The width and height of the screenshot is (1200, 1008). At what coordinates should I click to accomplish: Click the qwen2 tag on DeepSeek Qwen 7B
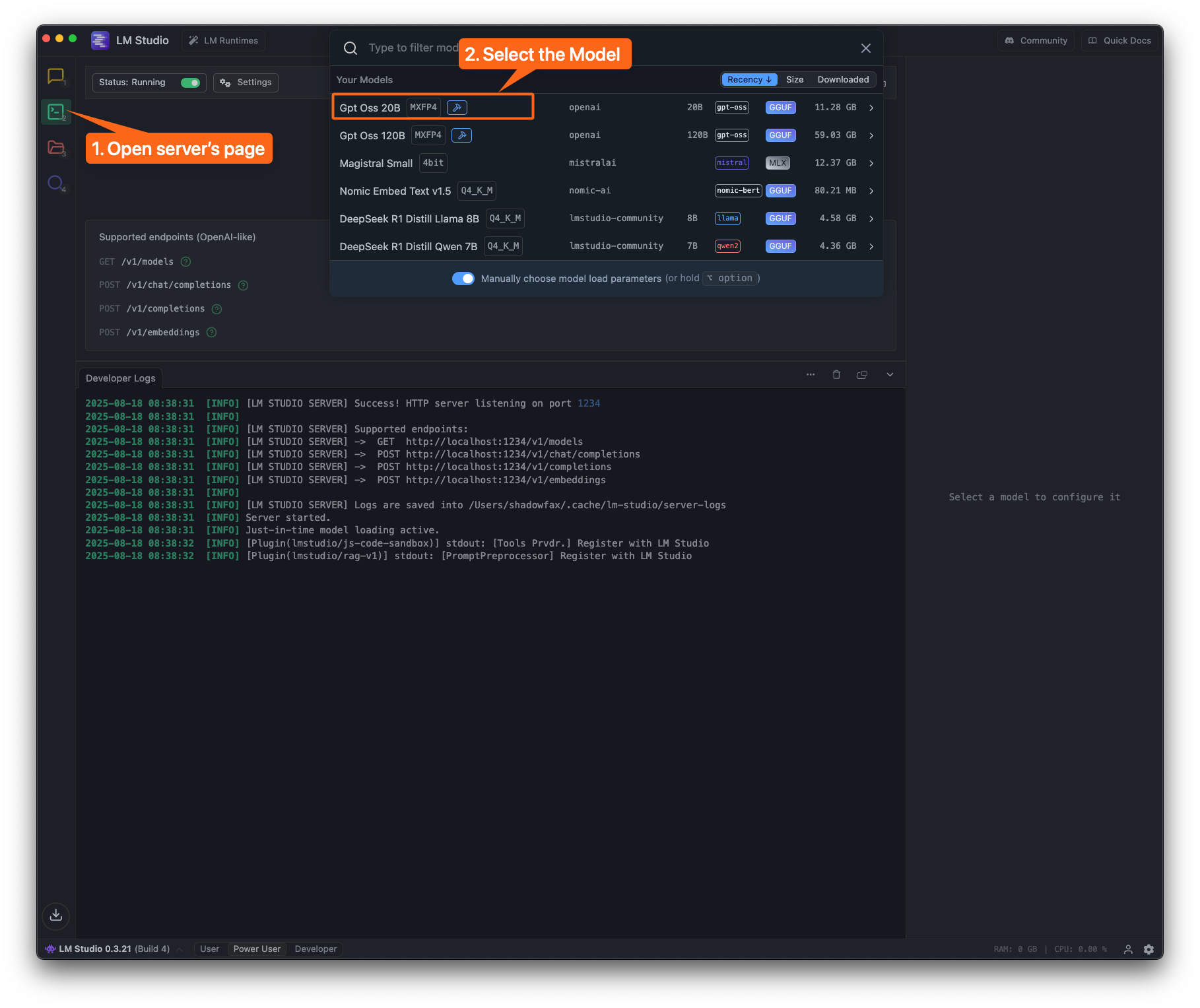click(727, 246)
